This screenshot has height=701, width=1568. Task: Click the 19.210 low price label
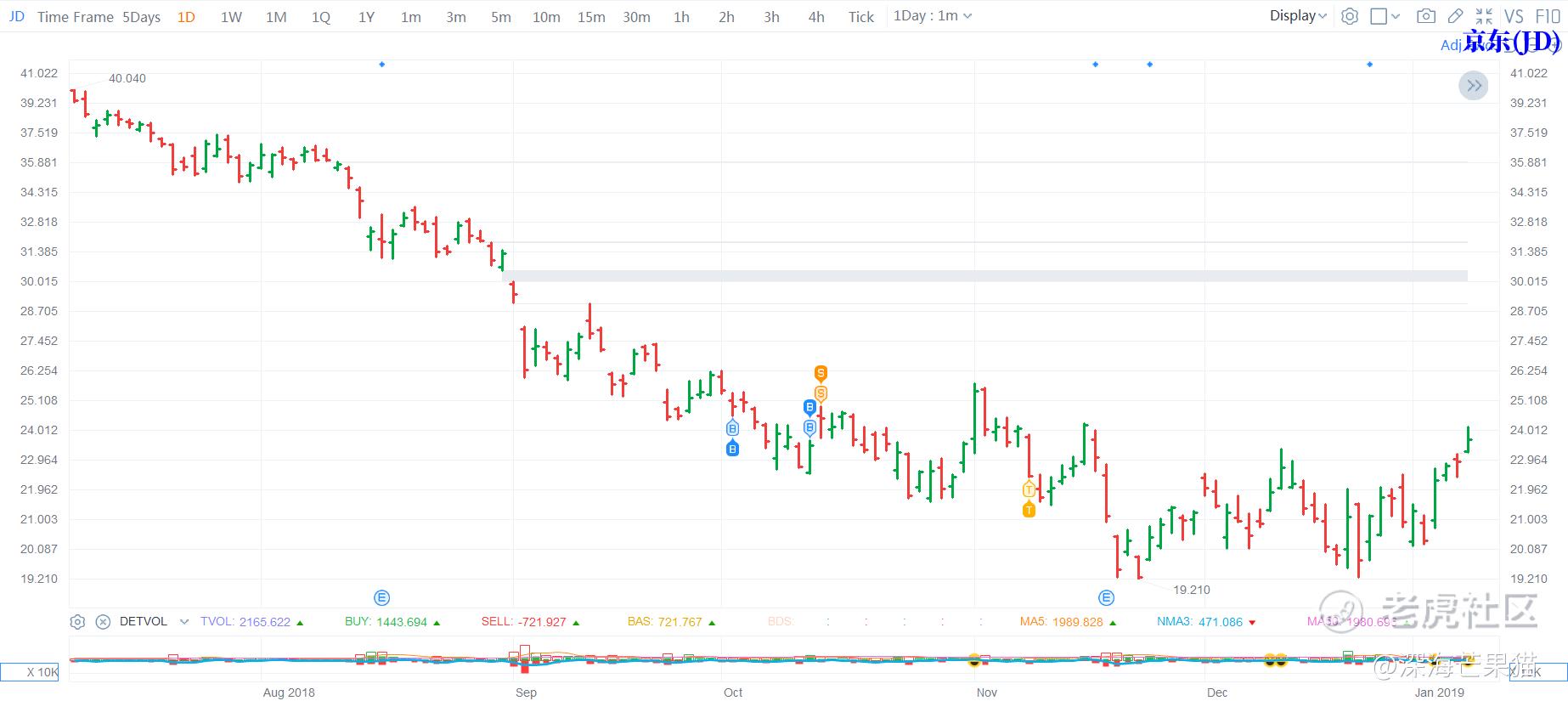click(x=1192, y=590)
